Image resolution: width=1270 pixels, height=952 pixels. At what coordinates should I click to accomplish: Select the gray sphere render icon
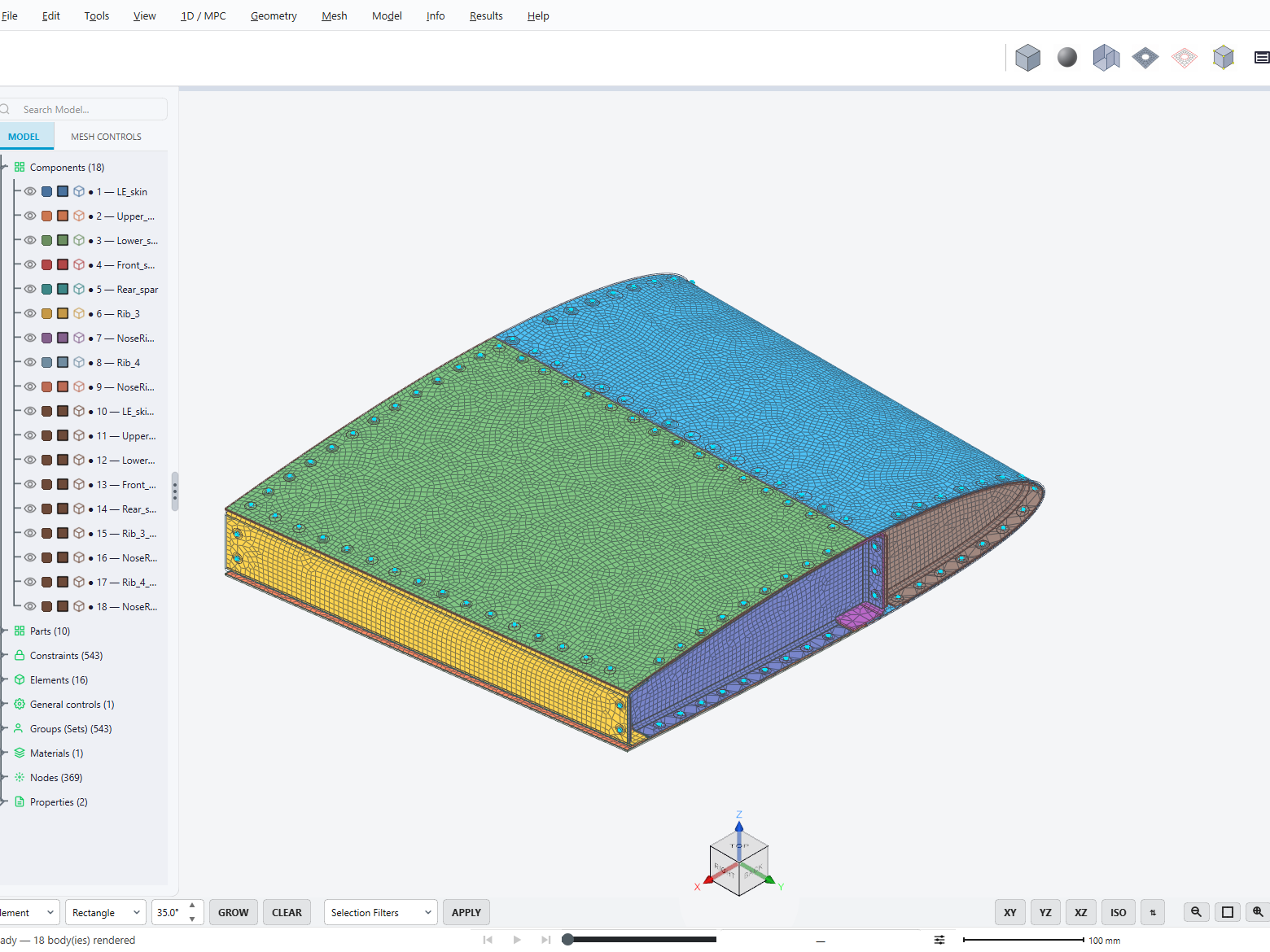[1067, 57]
